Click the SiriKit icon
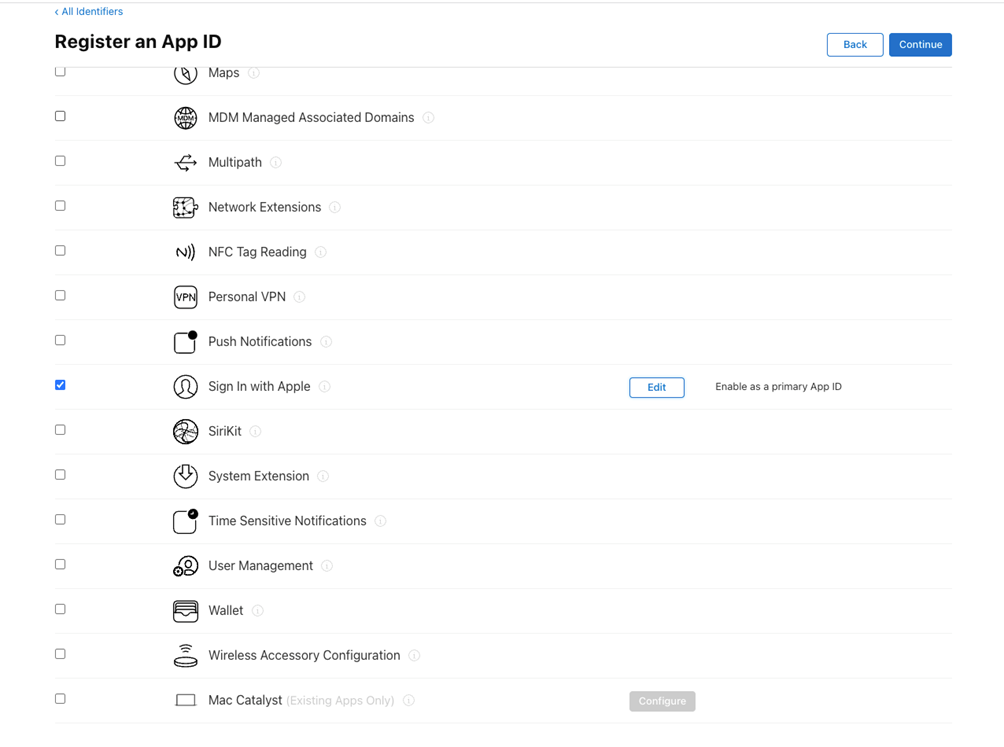 185,431
